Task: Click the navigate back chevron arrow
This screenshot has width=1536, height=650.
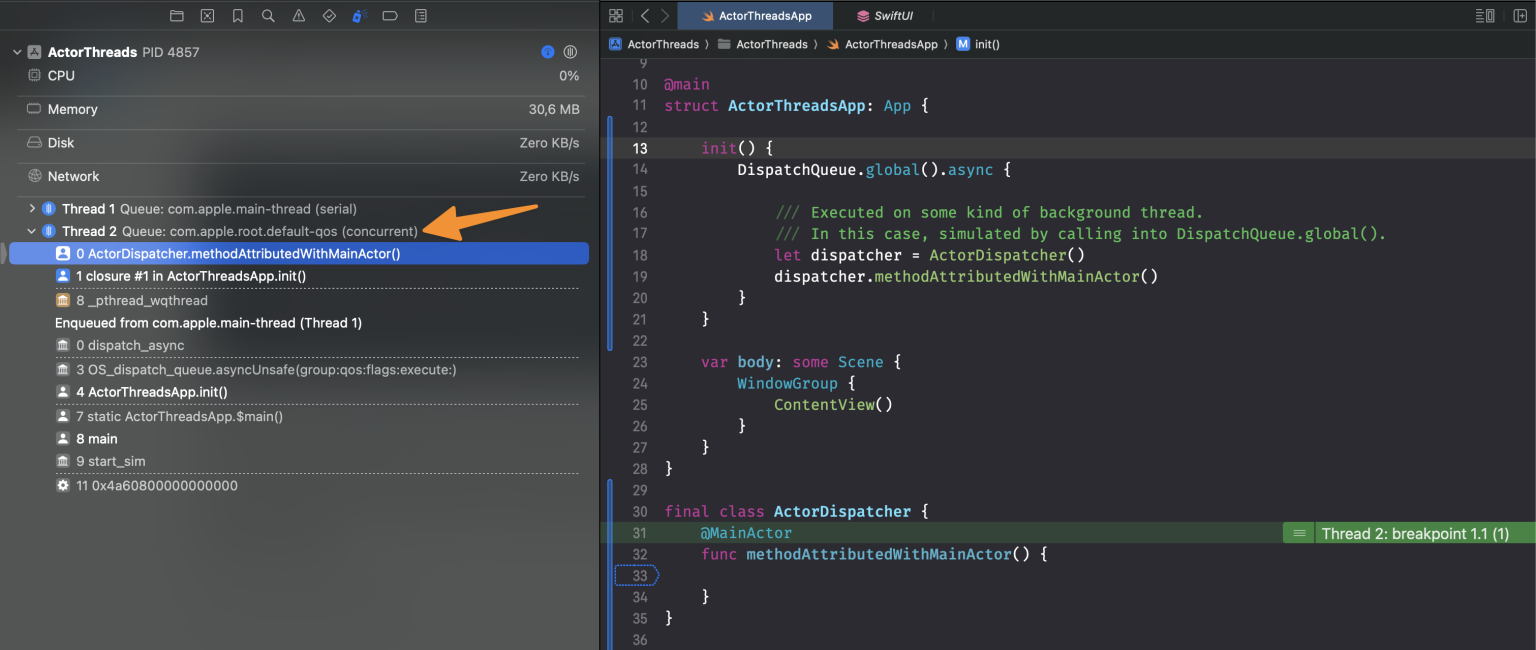Action: tap(645, 16)
